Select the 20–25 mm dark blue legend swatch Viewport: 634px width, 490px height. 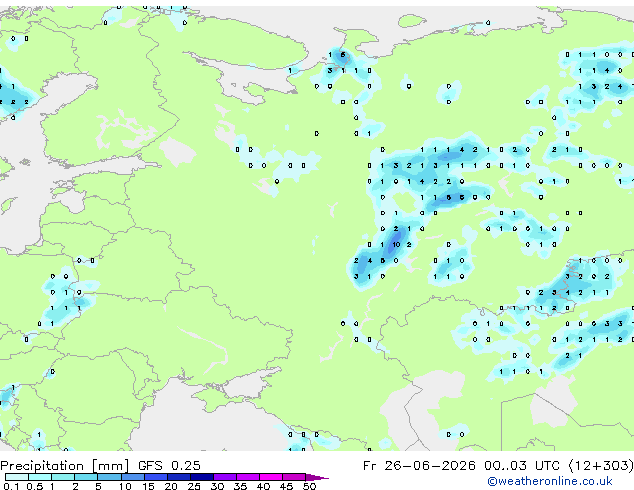coord(178,477)
